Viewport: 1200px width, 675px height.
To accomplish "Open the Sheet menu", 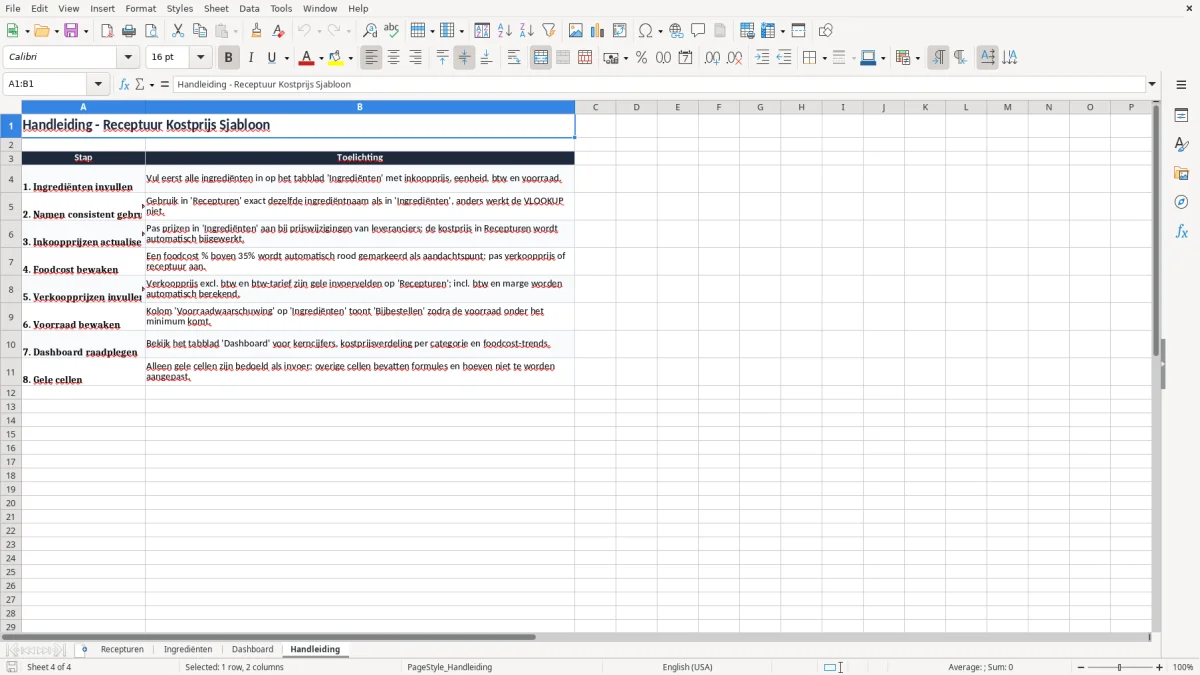I will (x=217, y=8).
